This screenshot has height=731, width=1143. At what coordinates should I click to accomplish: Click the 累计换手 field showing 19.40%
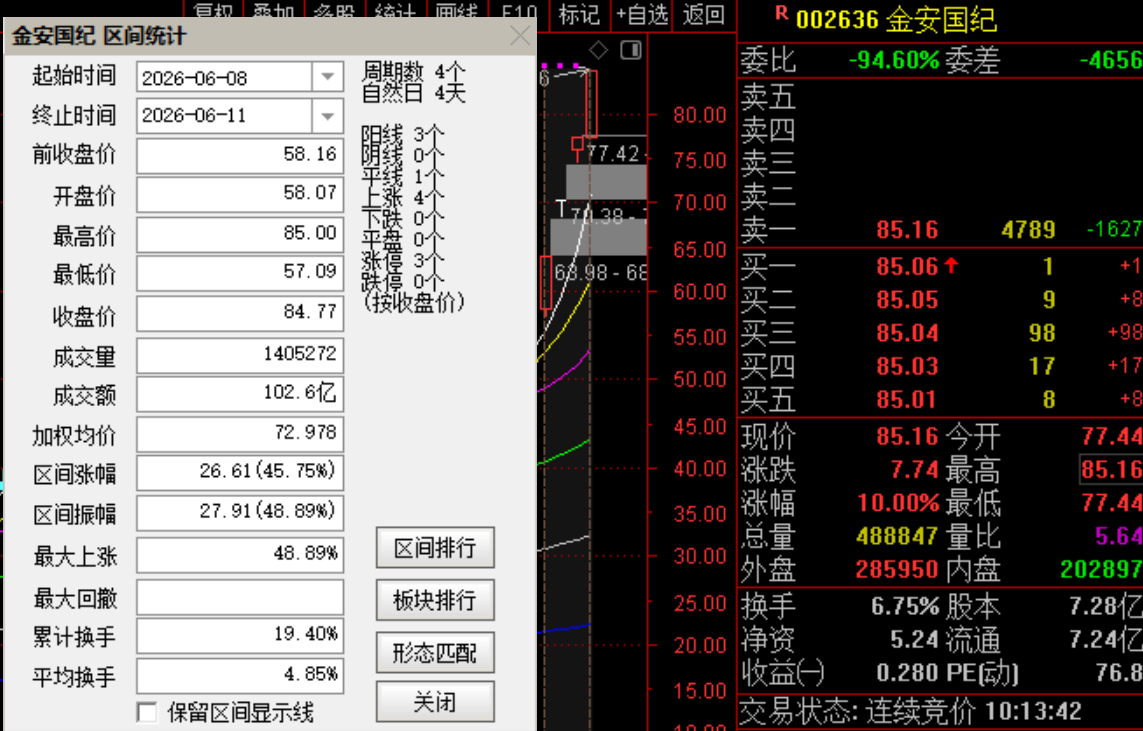pyautogui.click(x=240, y=636)
